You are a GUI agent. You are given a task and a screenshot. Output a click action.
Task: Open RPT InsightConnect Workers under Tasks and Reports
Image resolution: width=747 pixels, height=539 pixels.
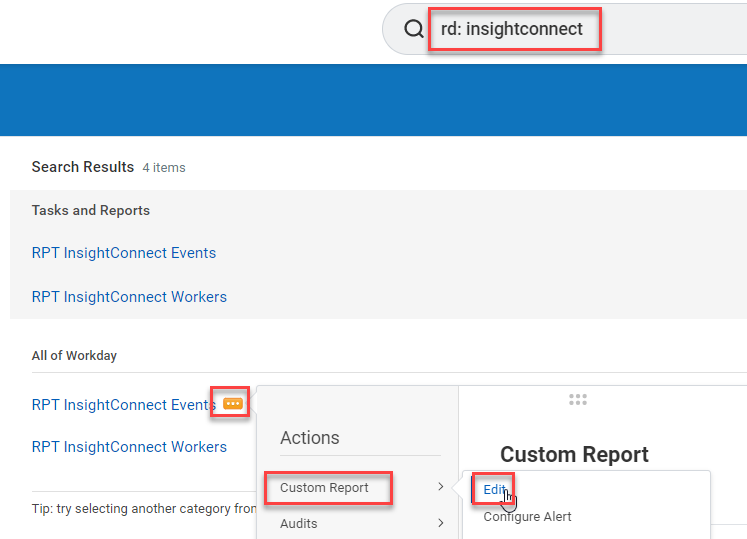[129, 297]
